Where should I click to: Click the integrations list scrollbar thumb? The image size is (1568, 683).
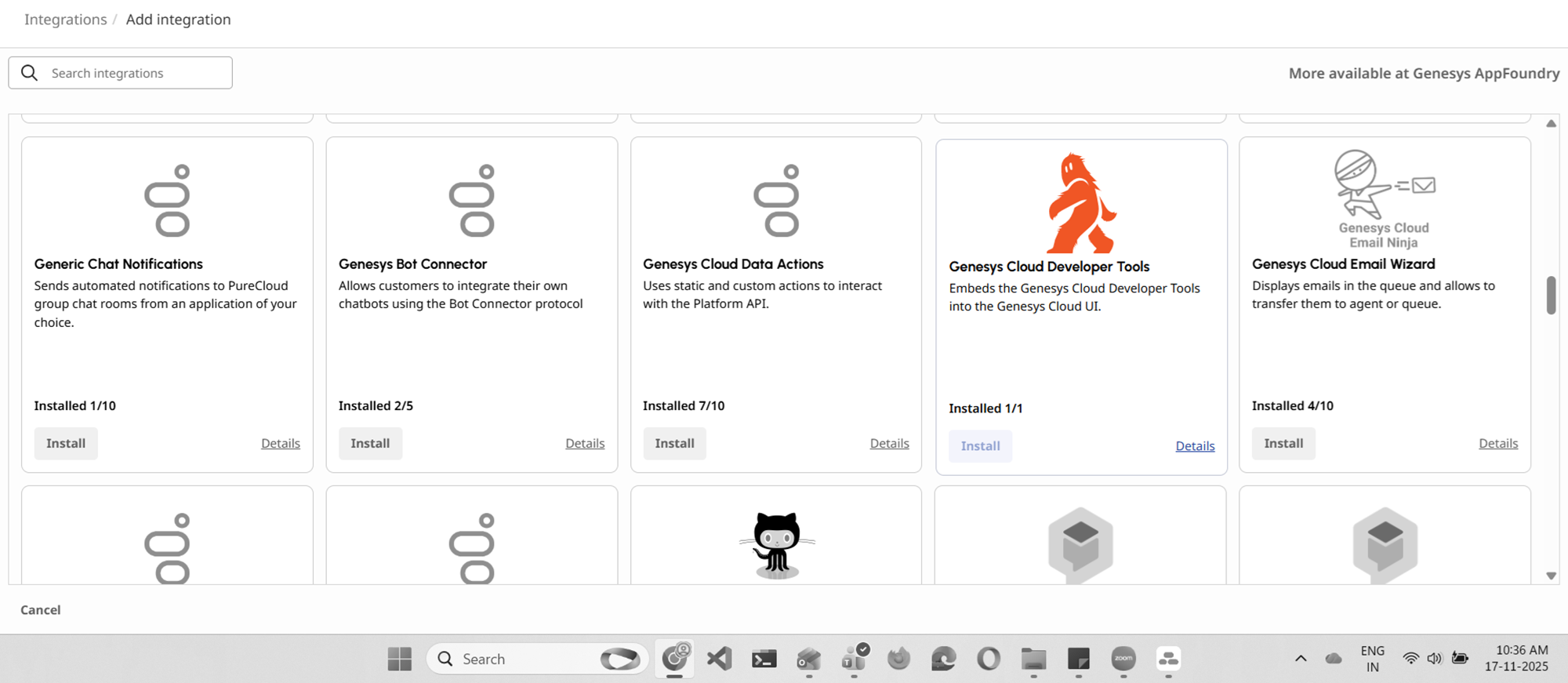tap(1551, 295)
